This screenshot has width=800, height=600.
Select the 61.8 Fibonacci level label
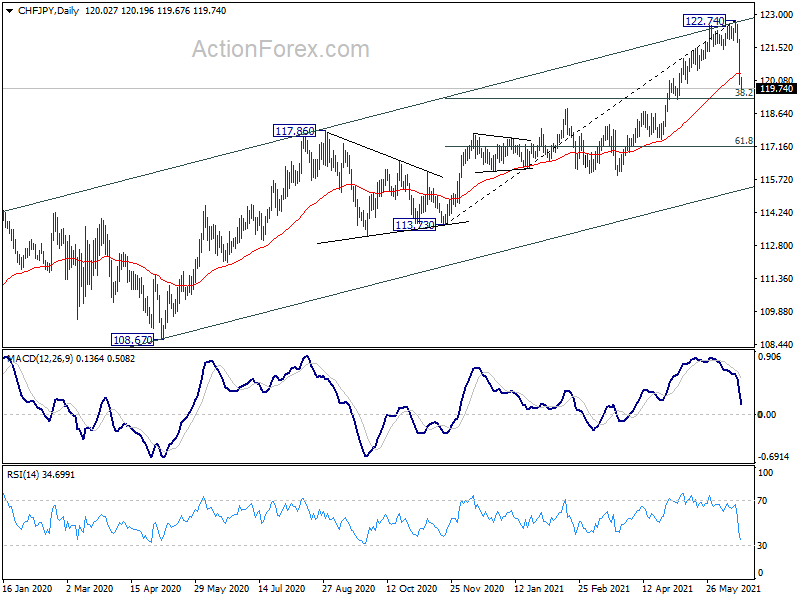coord(744,140)
